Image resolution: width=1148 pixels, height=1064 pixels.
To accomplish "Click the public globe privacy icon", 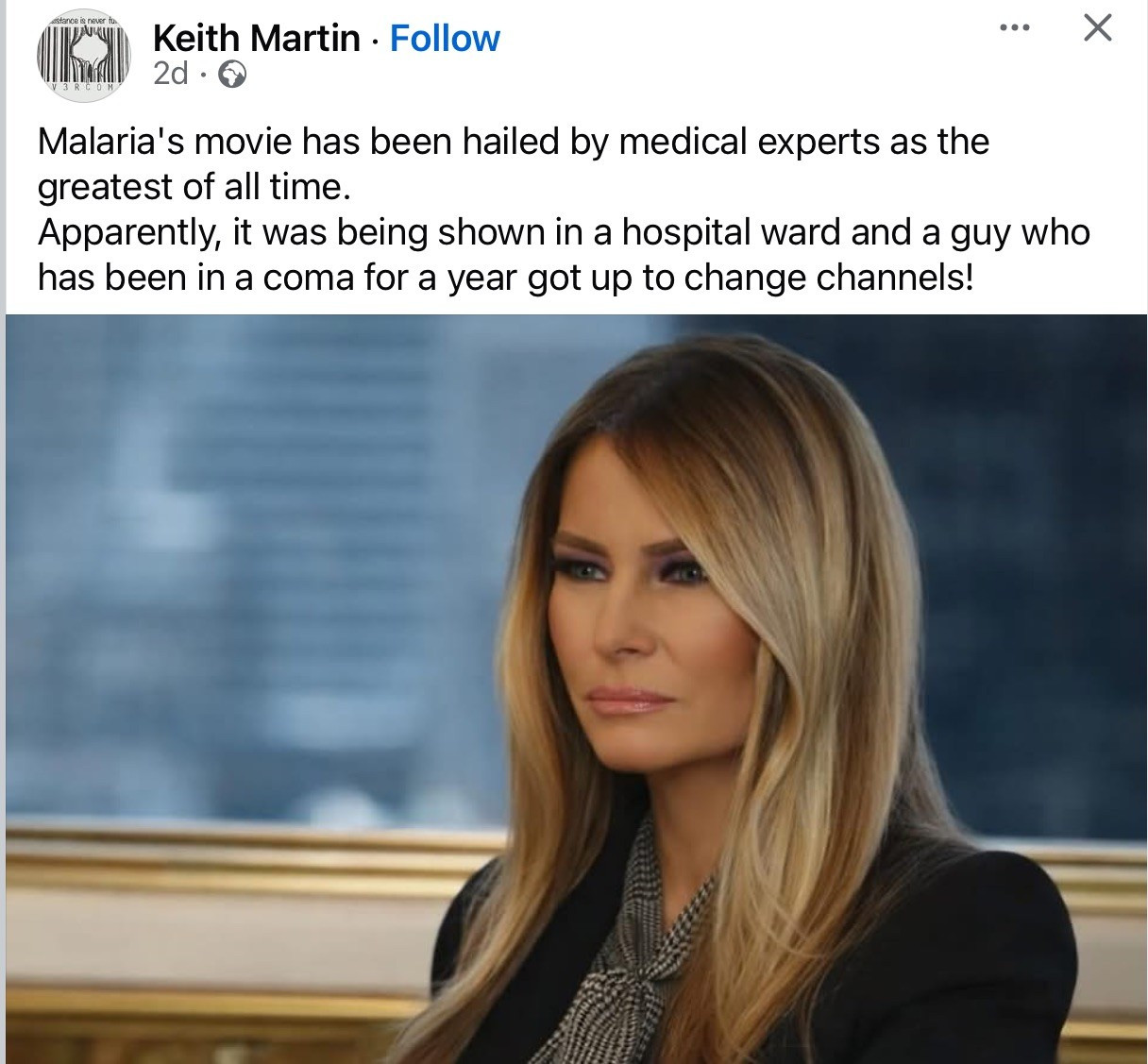I will pos(232,75).
